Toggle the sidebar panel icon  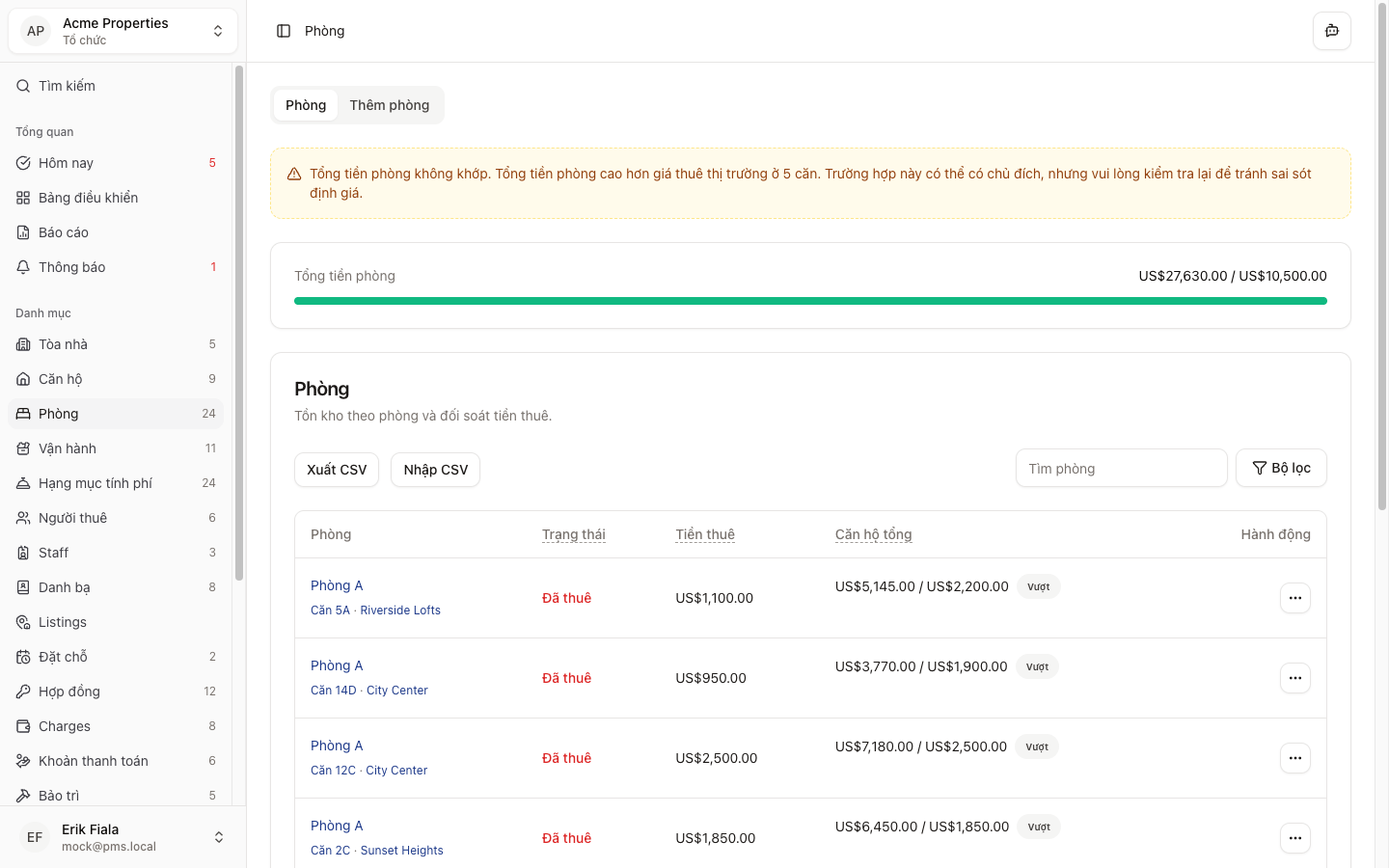284,31
